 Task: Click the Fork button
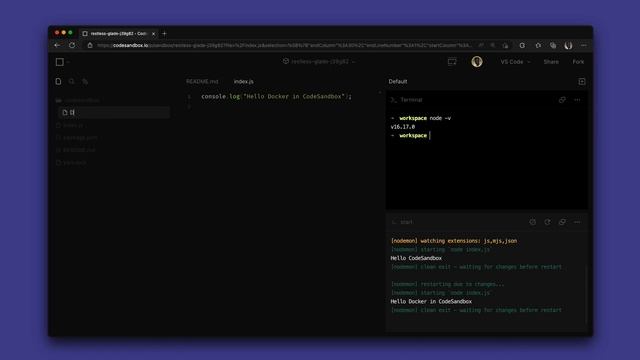(x=578, y=62)
